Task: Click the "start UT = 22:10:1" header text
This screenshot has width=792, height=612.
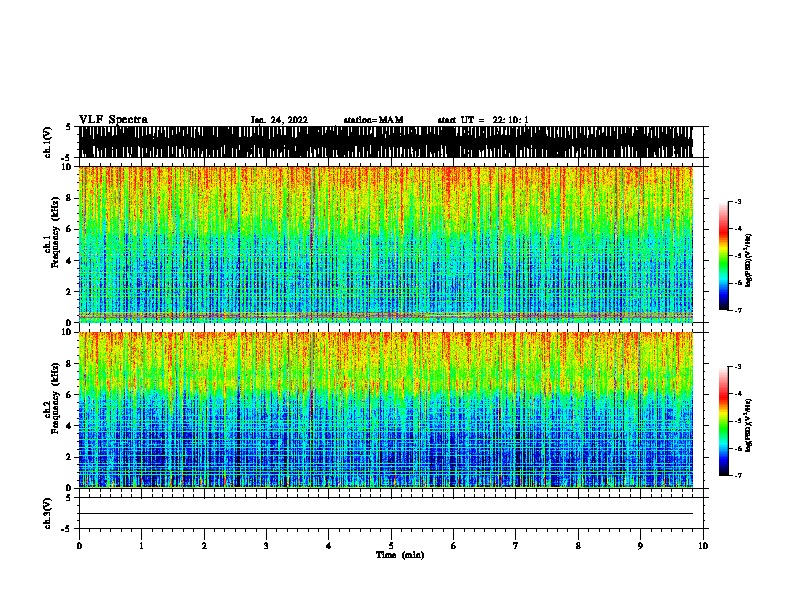Action: [x=483, y=120]
